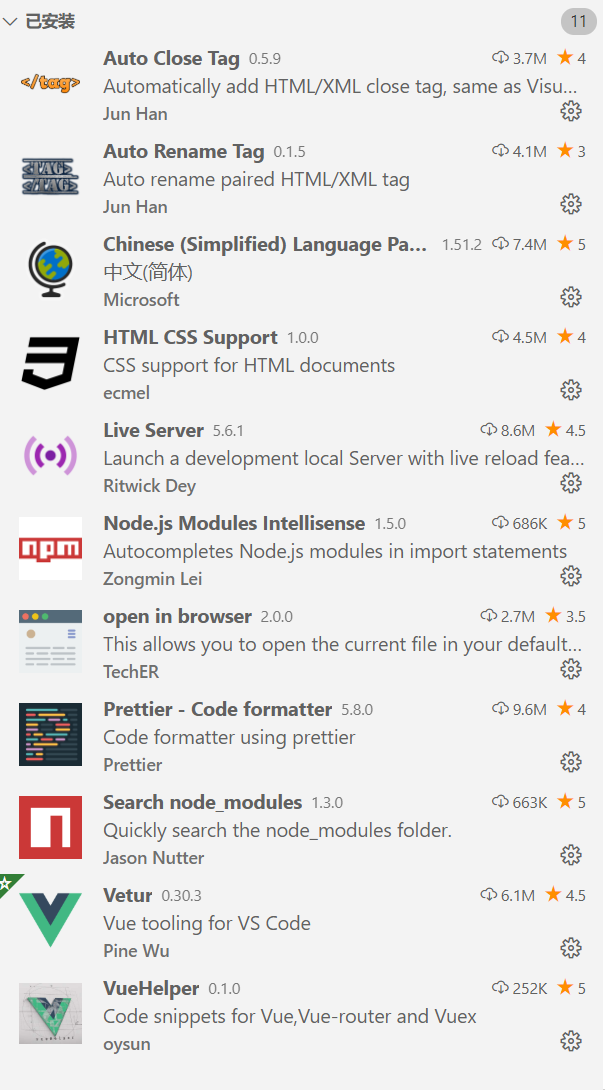Open manage gear for Chinese Language Pack
The image size is (605, 1090).
(571, 298)
